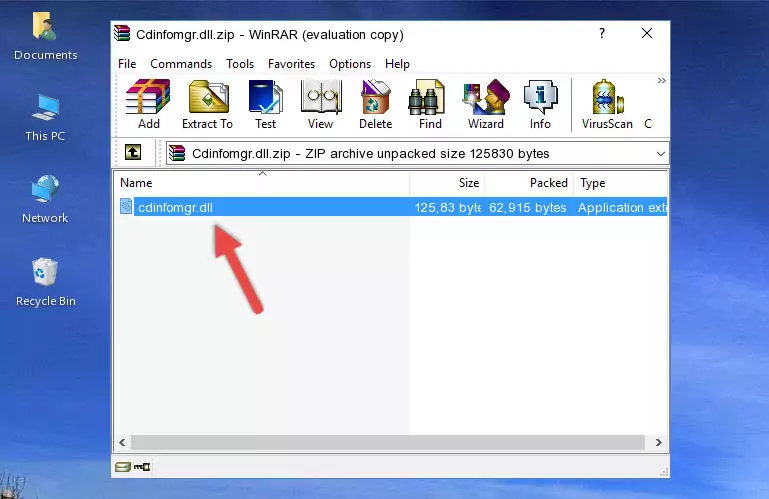Open the Options menu
This screenshot has width=769, height=499.
[350, 64]
